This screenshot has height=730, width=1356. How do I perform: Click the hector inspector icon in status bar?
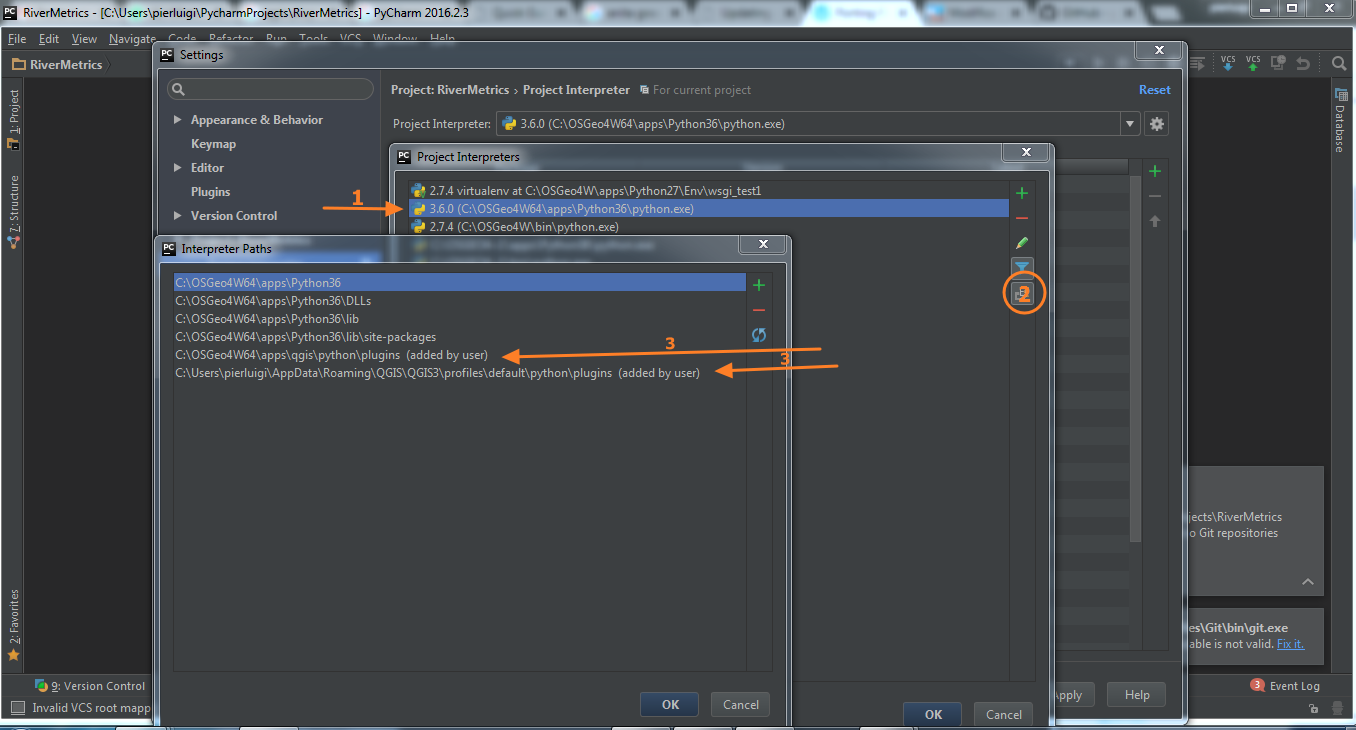tap(1337, 709)
